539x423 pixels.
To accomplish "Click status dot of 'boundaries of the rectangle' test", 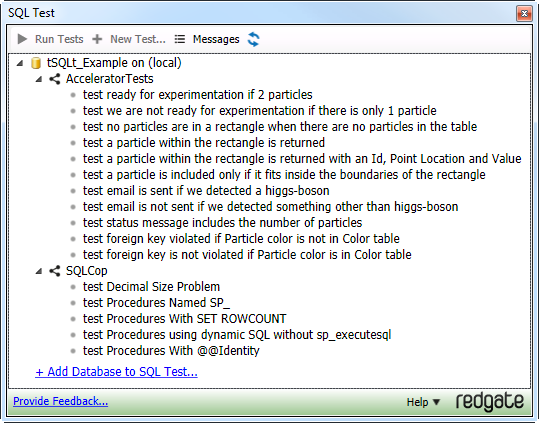I will click(x=73, y=175).
